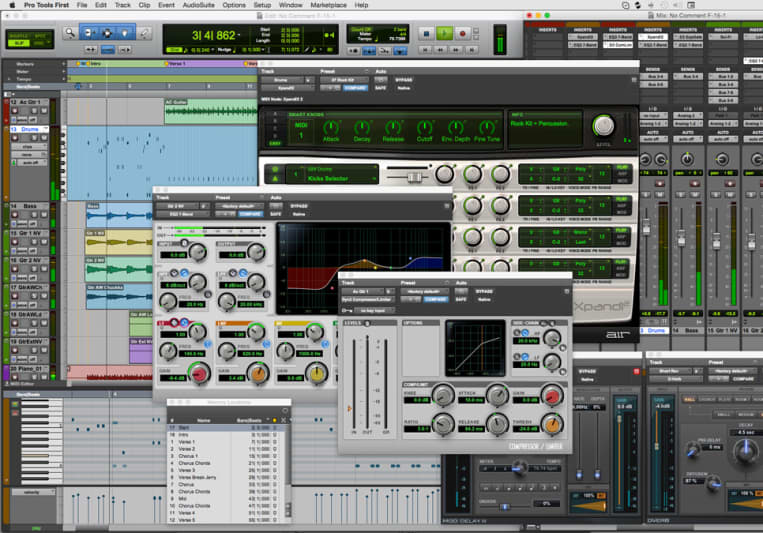The image size is (763, 533).
Task: Click the green Play transport button
Action: [x=444, y=34]
